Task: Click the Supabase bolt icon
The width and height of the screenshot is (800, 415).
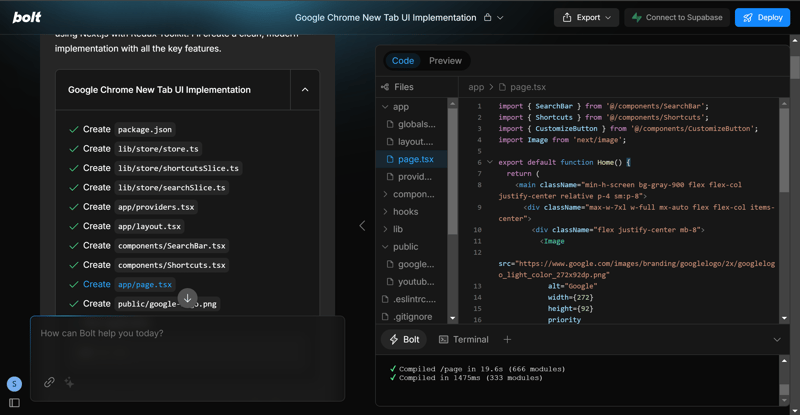Action: [x=636, y=17]
